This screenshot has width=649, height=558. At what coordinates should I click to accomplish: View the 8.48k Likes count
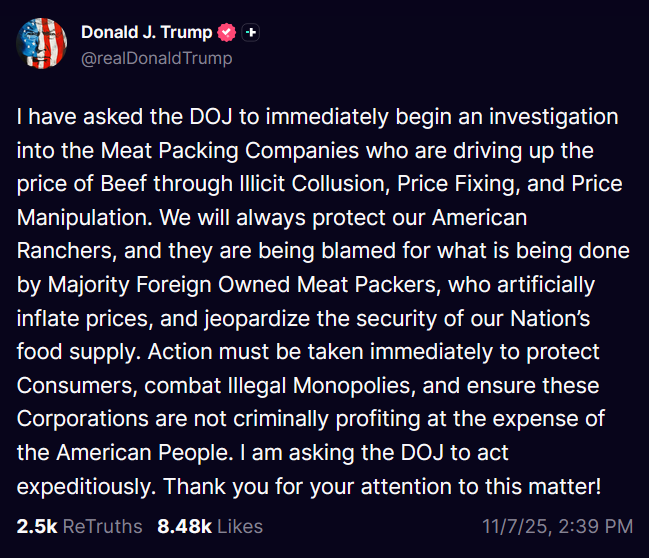click(x=210, y=526)
